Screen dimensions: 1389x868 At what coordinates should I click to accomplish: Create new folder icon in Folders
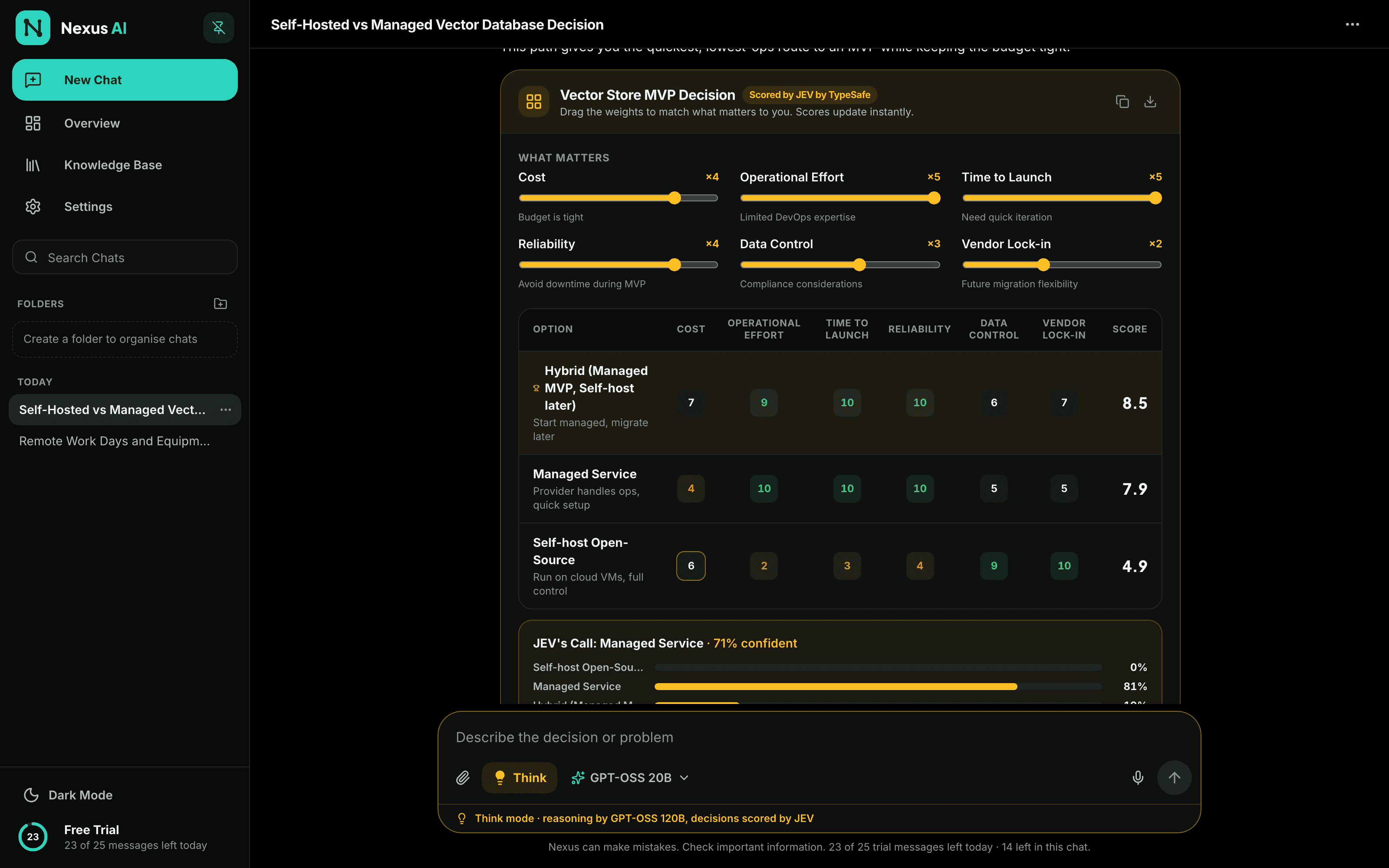coord(221,303)
